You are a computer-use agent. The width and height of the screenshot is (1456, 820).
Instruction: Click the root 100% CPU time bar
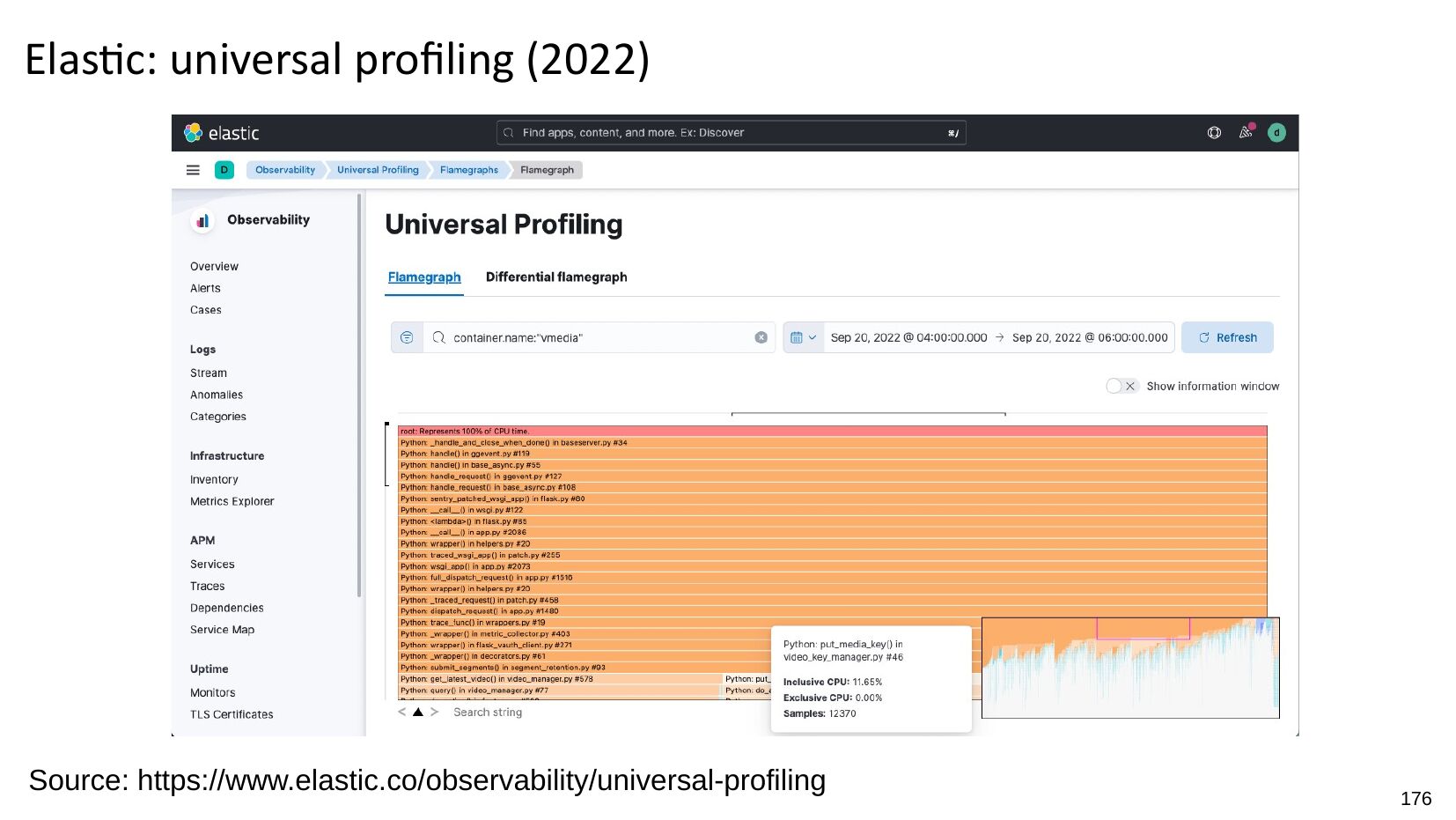832,432
